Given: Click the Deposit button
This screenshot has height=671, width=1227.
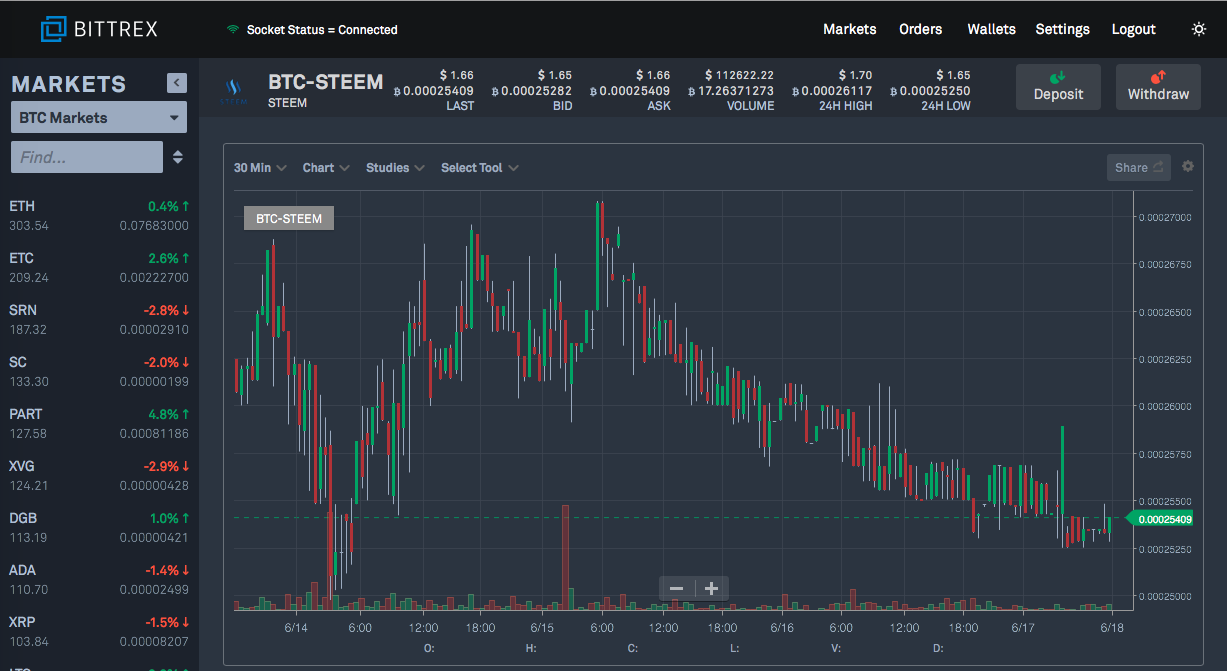Looking at the screenshot, I should tap(1058, 87).
